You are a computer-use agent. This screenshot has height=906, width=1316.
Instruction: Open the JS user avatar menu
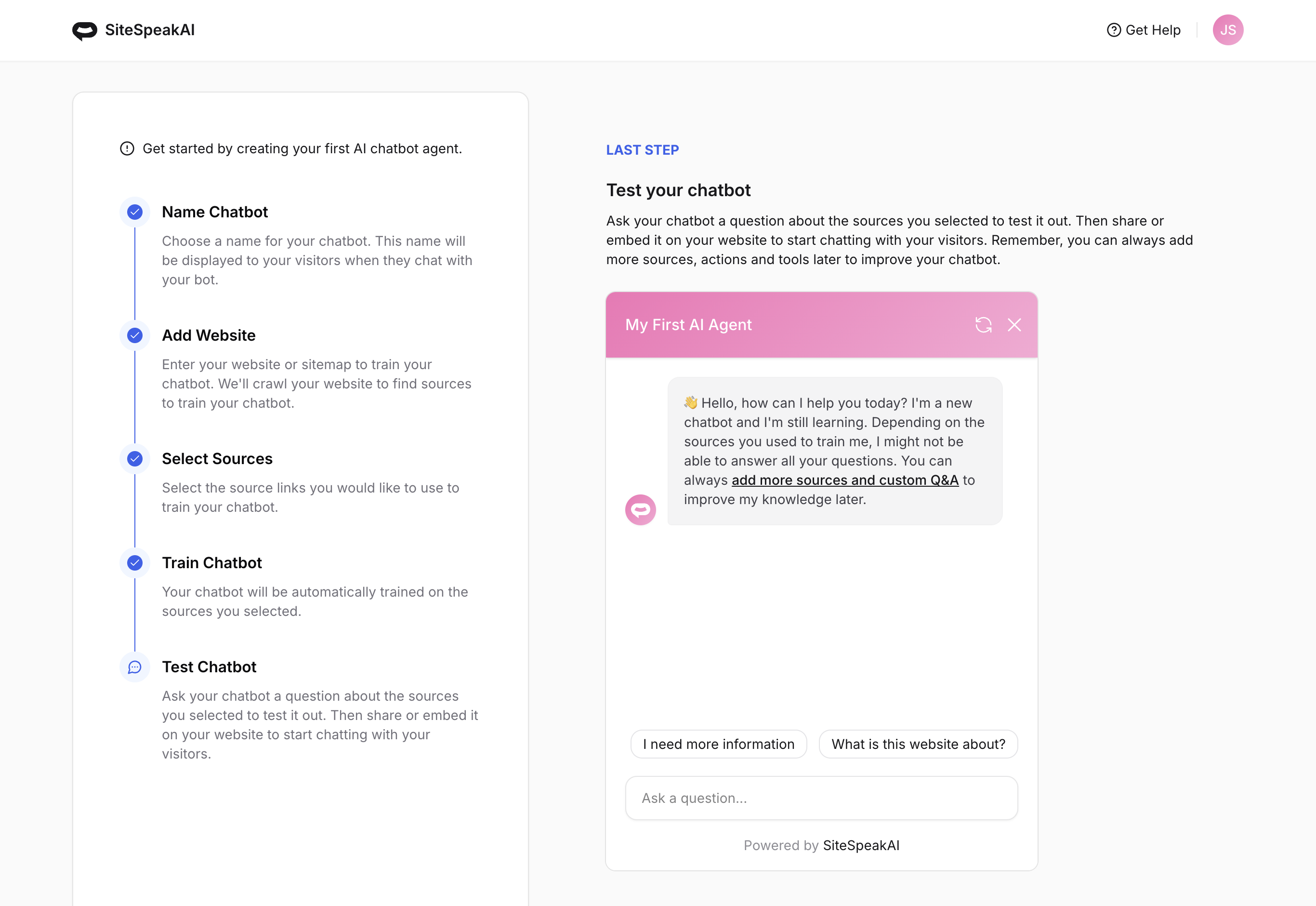click(x=1227, y=30)
